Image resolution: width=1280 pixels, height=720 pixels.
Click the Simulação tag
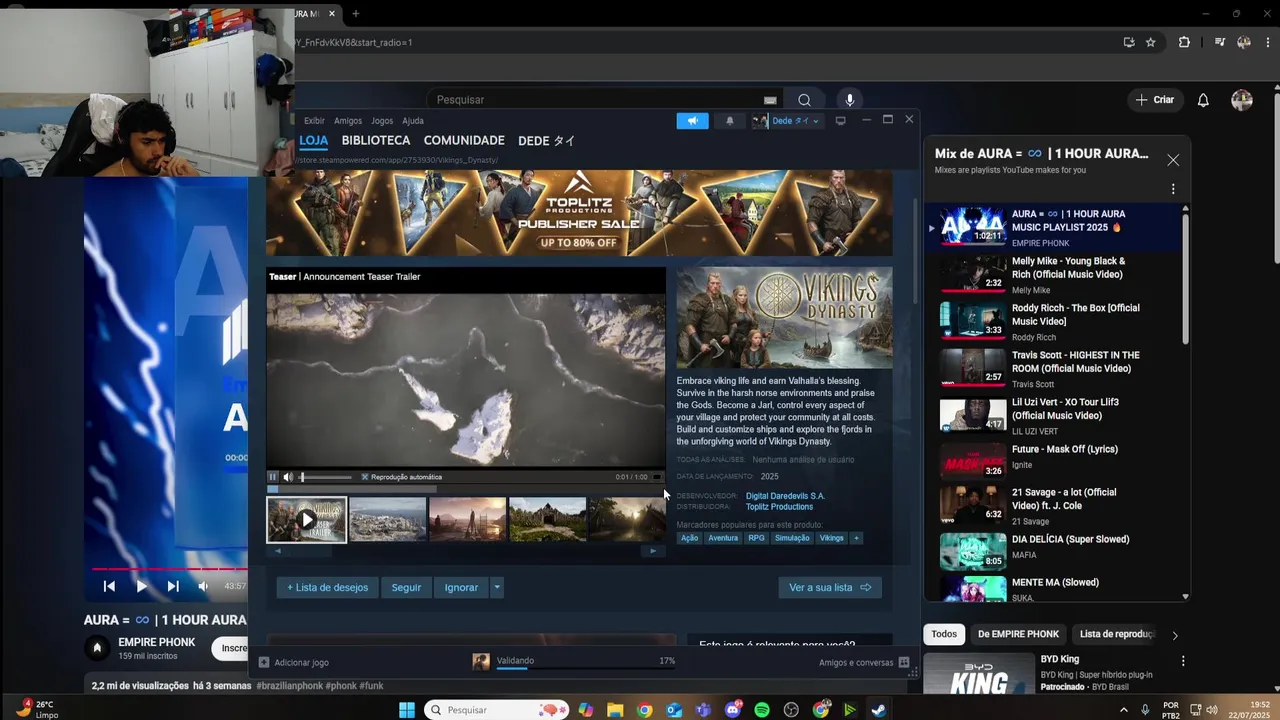pos(792,538)
